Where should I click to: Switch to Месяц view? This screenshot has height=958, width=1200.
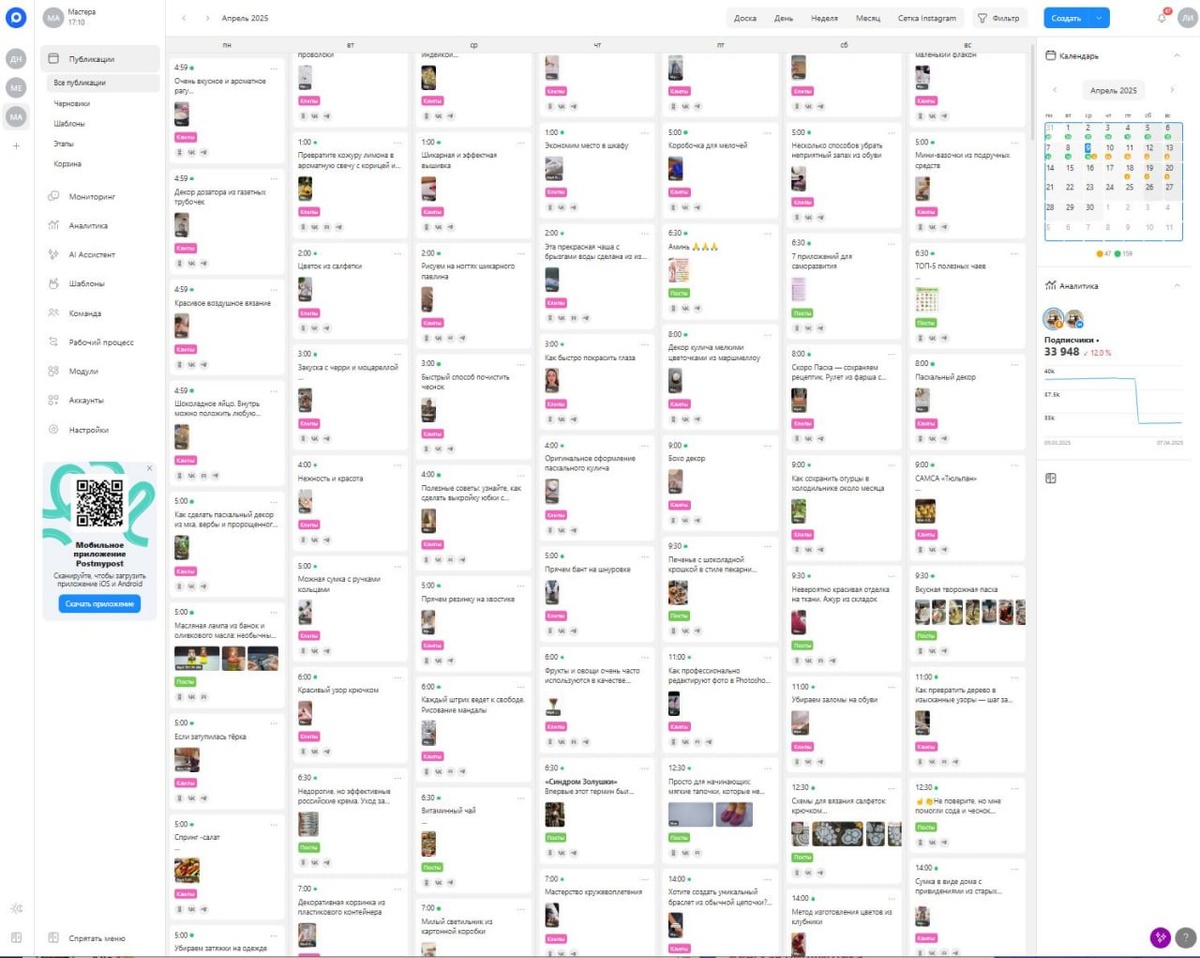tap(868, 18)
